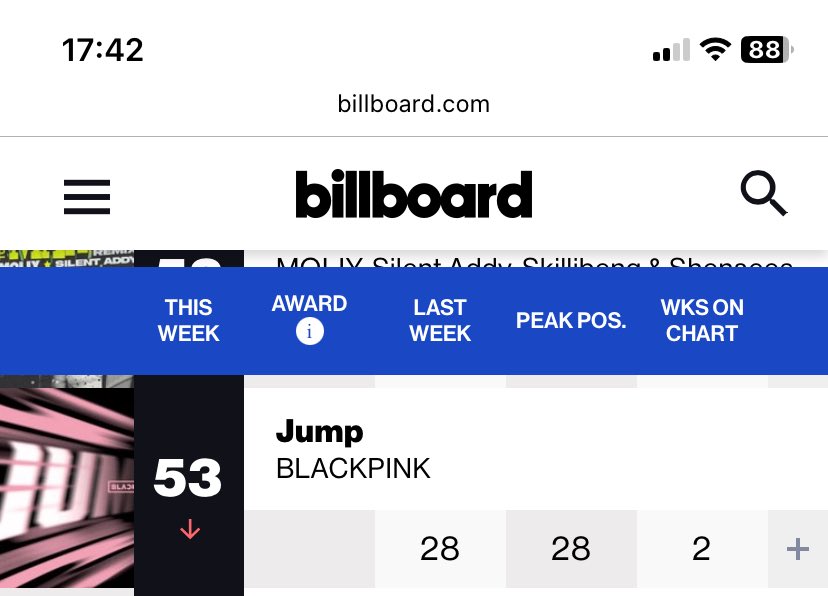Open the hamburger navigation menu
The image size is (828, 596).
87,197
